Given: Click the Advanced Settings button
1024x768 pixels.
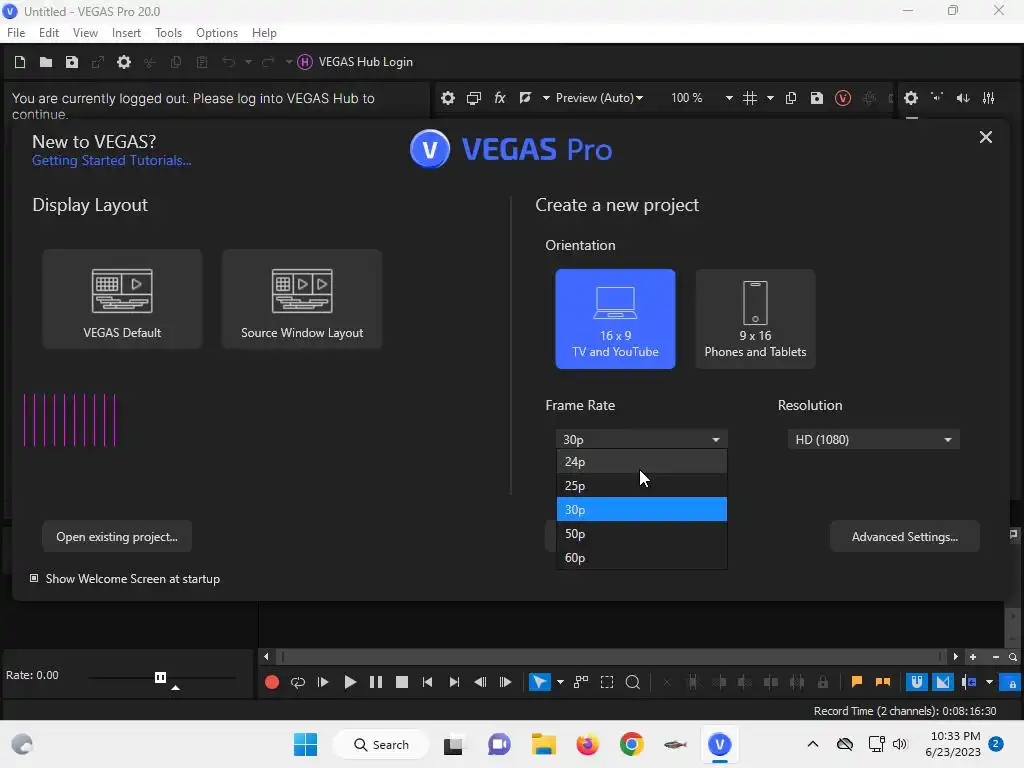Looking at the screenshot, I should tap(904, 537).
